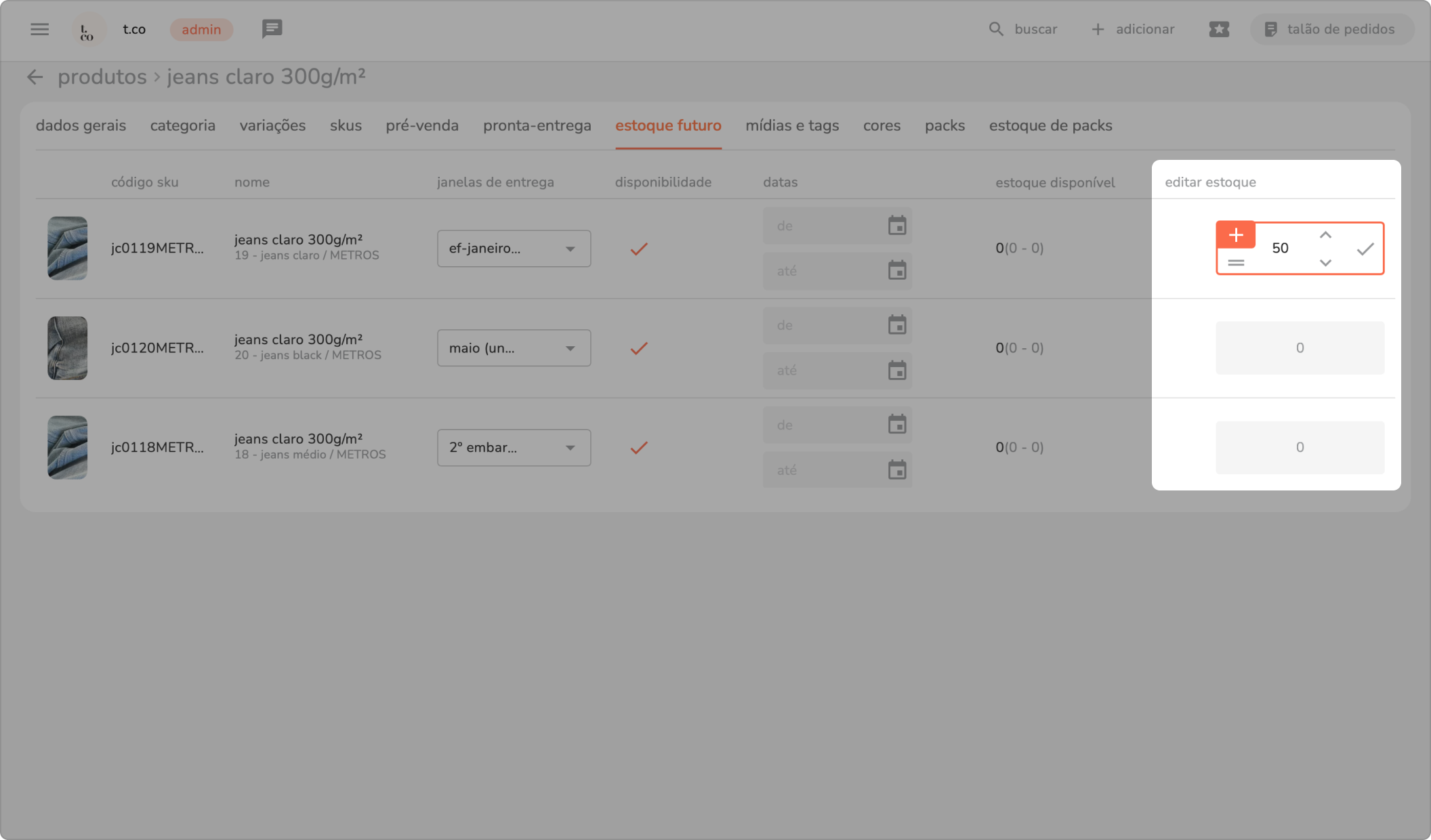
Task: Go back using the left arrow
Action: (35, 77)
